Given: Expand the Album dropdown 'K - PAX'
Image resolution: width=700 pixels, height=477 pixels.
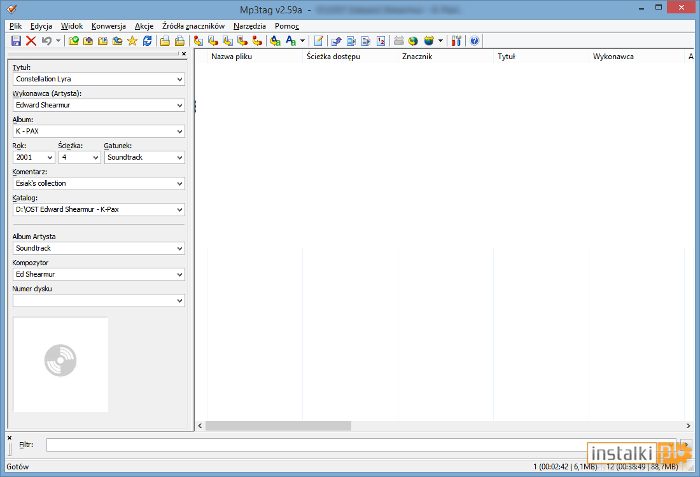Looking at the screenshot, I should point(179,131).
